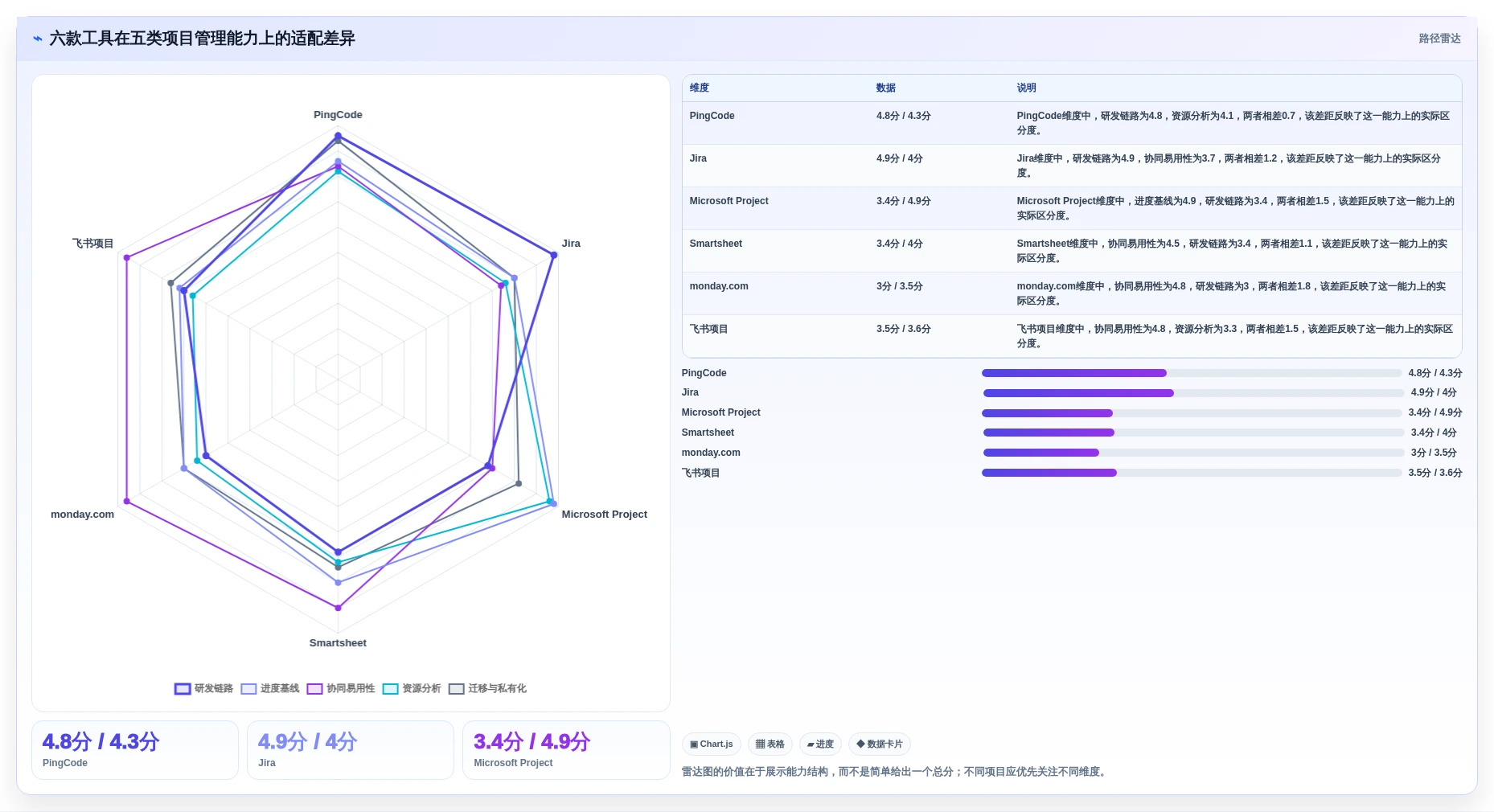Image resolution: width=1494 pixels, height=812 pixels.
Task: Click the 飞书项目 label in the progress list
Action: (x=700, y=473)
